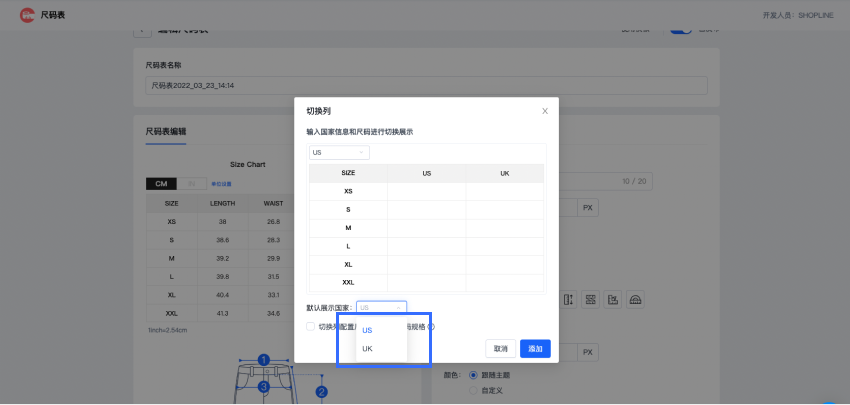850x405 pixels.
Task: Expand the 默认展示国家 dropdown
Action: [x=381, y=308]
